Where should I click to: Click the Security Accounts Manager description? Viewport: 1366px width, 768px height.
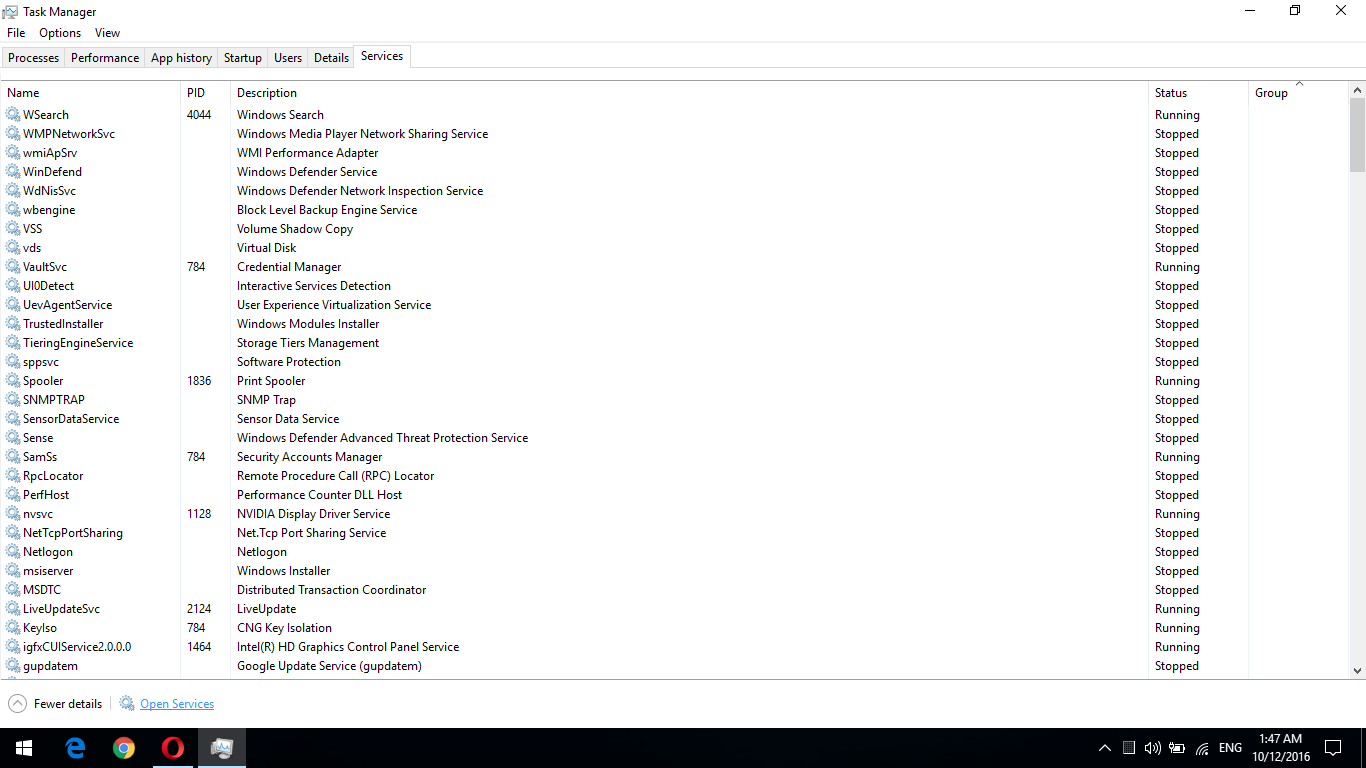coord(310,457)
